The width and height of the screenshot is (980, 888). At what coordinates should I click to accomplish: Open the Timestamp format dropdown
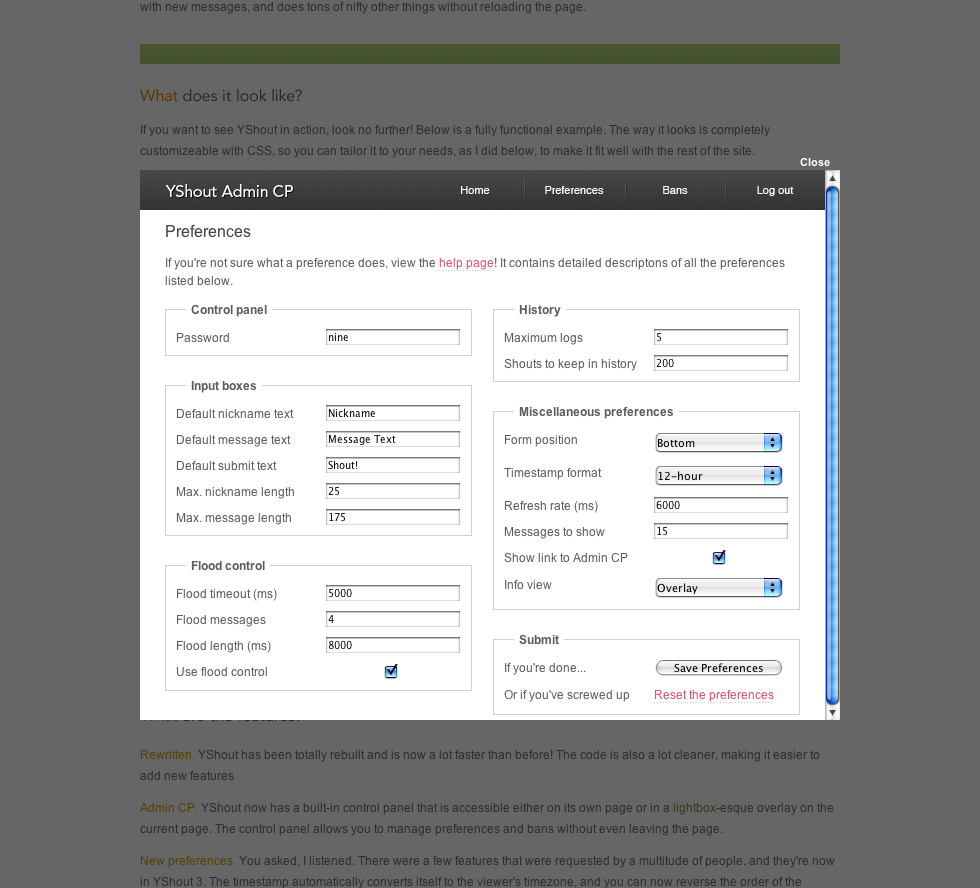click(719, 476)
